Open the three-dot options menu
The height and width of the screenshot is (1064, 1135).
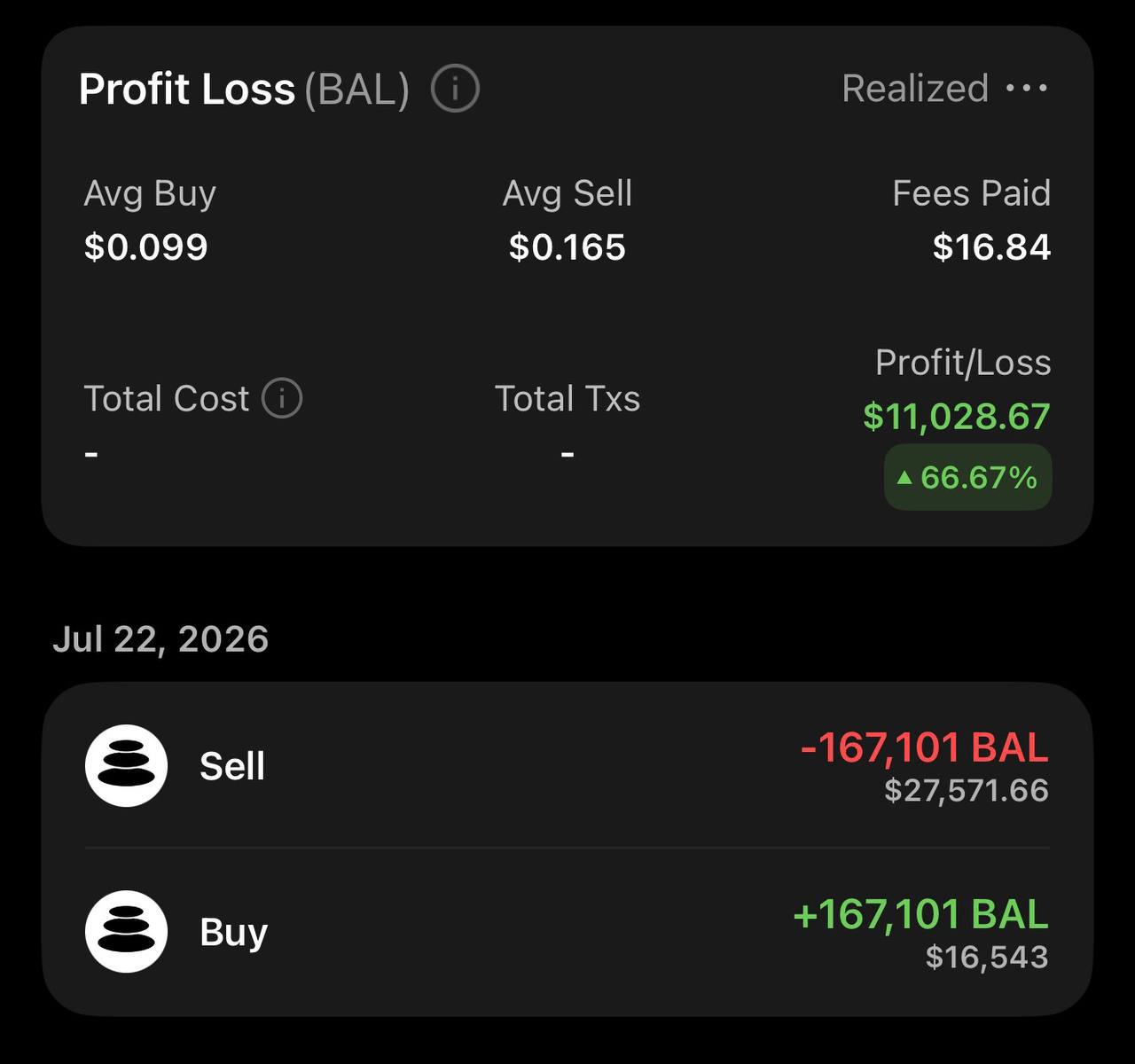point(1027,88)
